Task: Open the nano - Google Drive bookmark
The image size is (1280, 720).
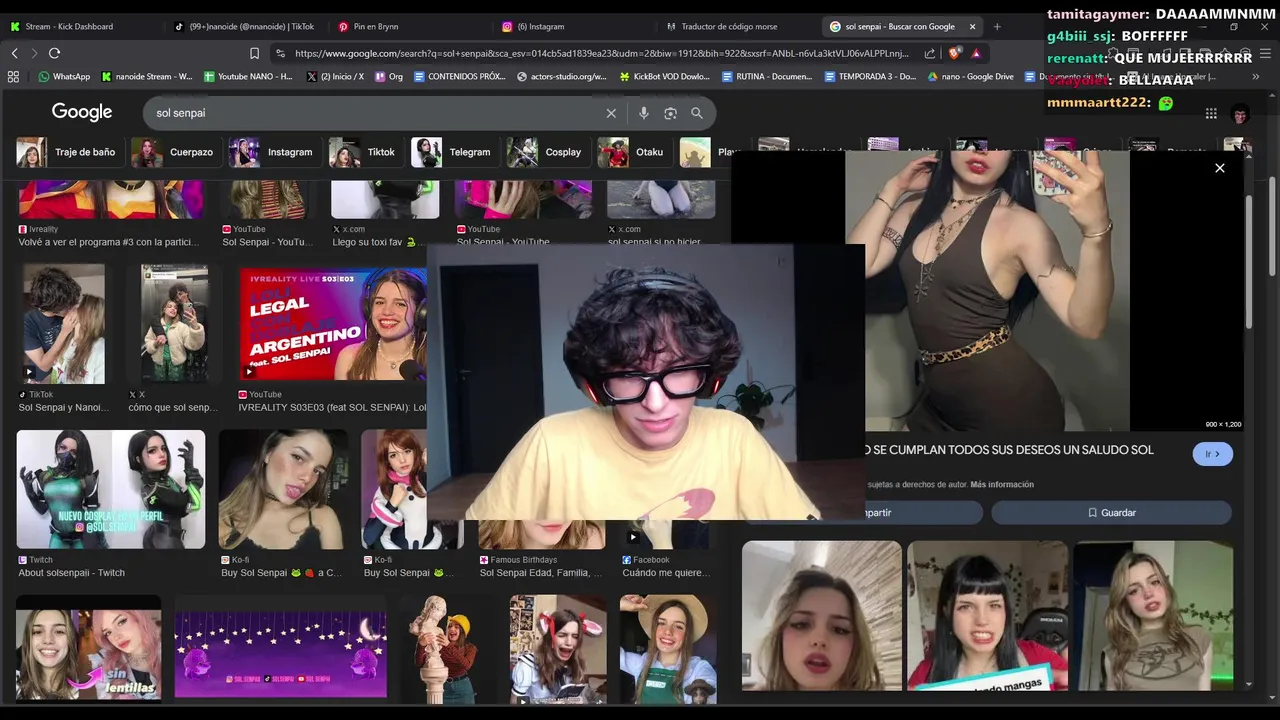Action: click(971, 76)
